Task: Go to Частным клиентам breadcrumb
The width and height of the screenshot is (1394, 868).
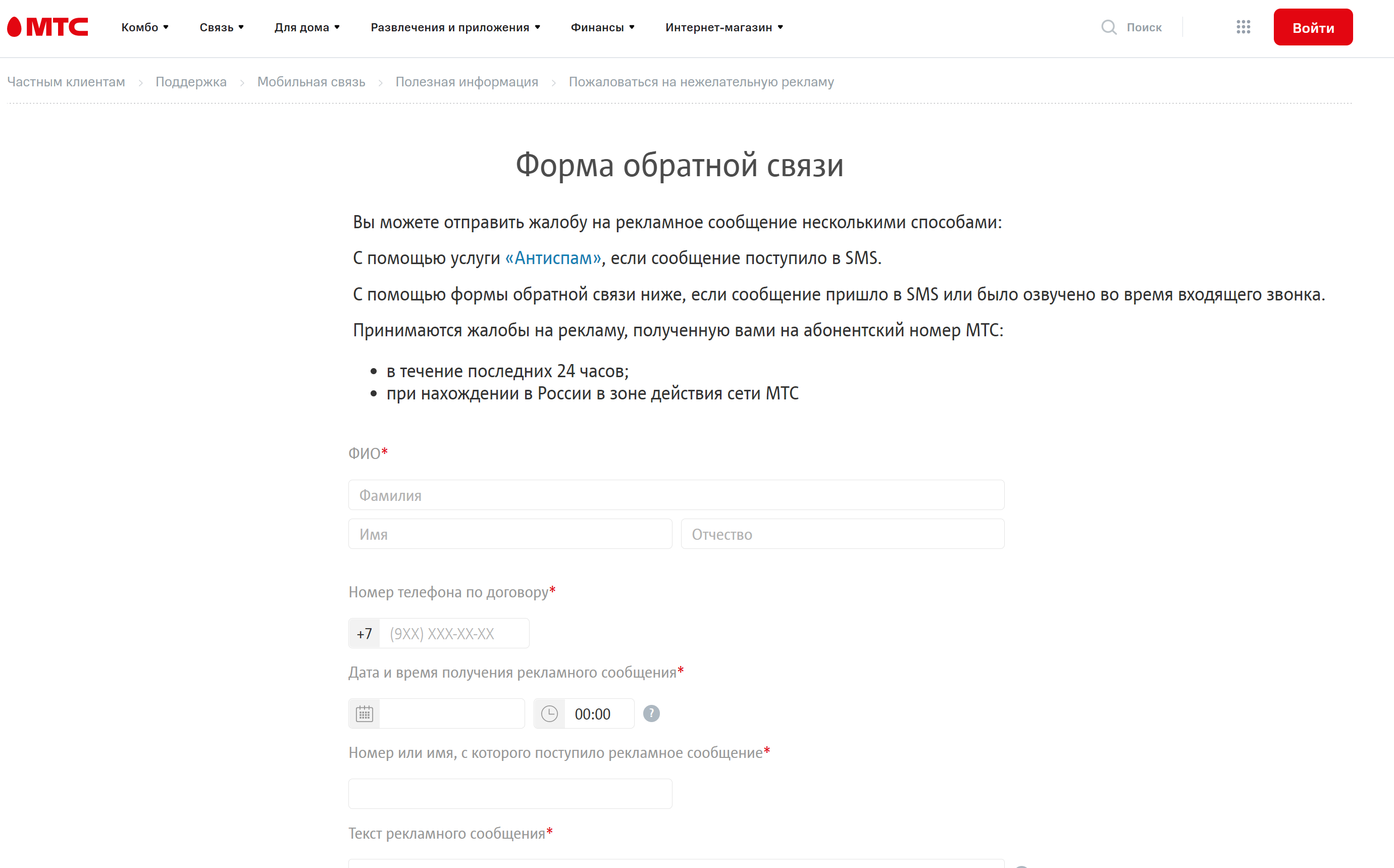Action: click(66, 82)
